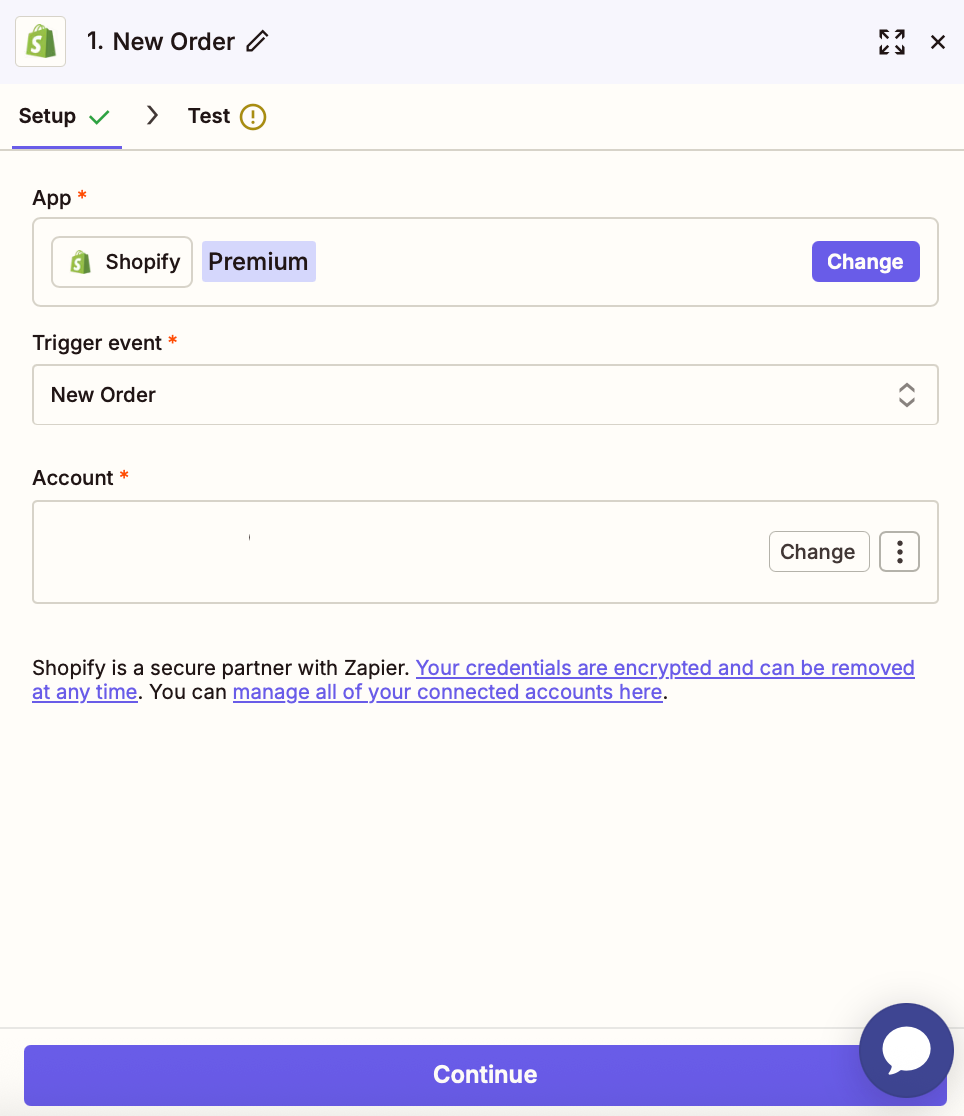Open the Trigger event dropdown
The height and width of the screenshot is (1116, 964).
coord(485,395)
